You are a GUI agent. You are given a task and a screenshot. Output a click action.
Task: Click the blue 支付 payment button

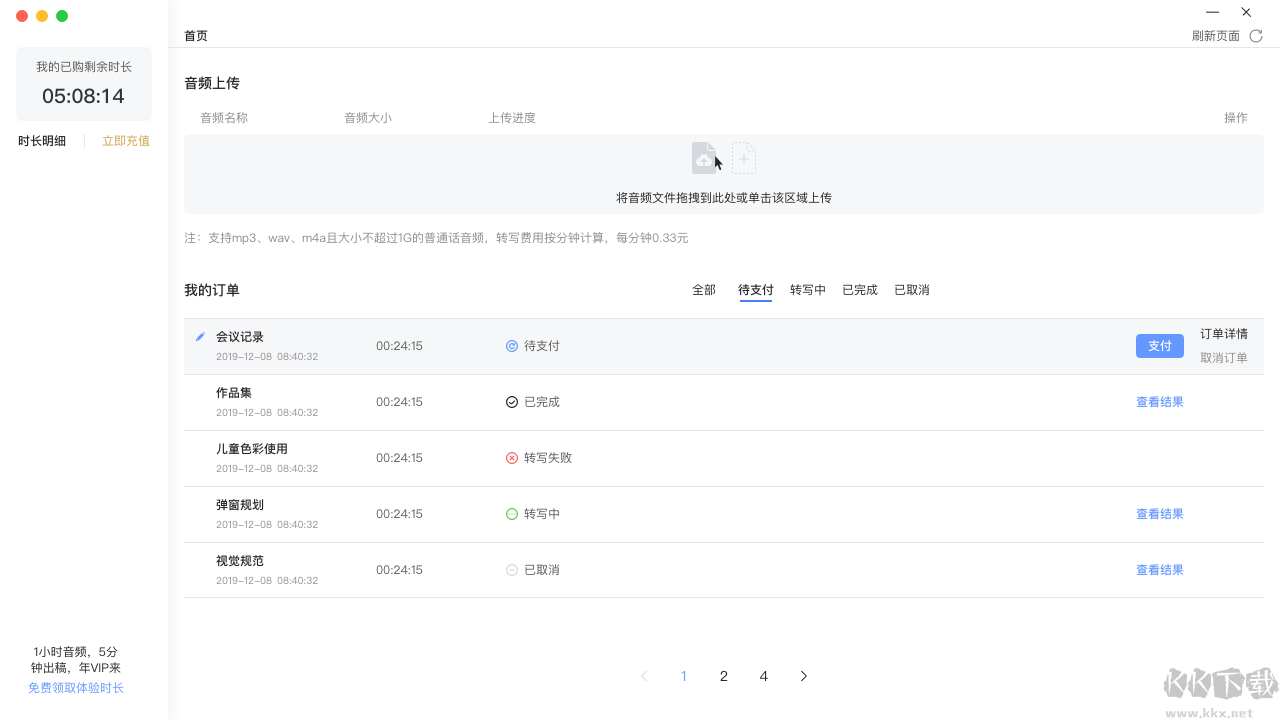point(1159,345)
